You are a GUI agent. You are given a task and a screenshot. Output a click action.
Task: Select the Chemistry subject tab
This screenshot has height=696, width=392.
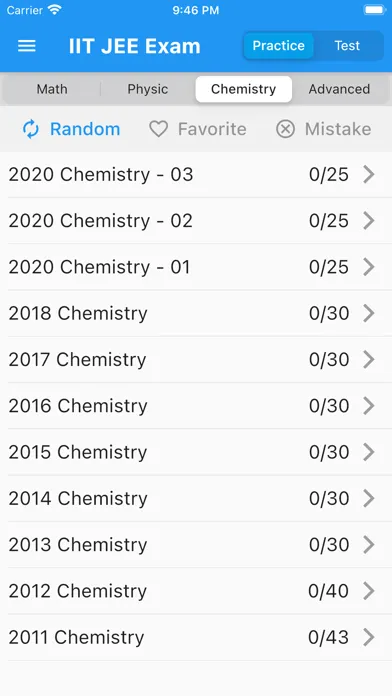[x=243, y=89]
